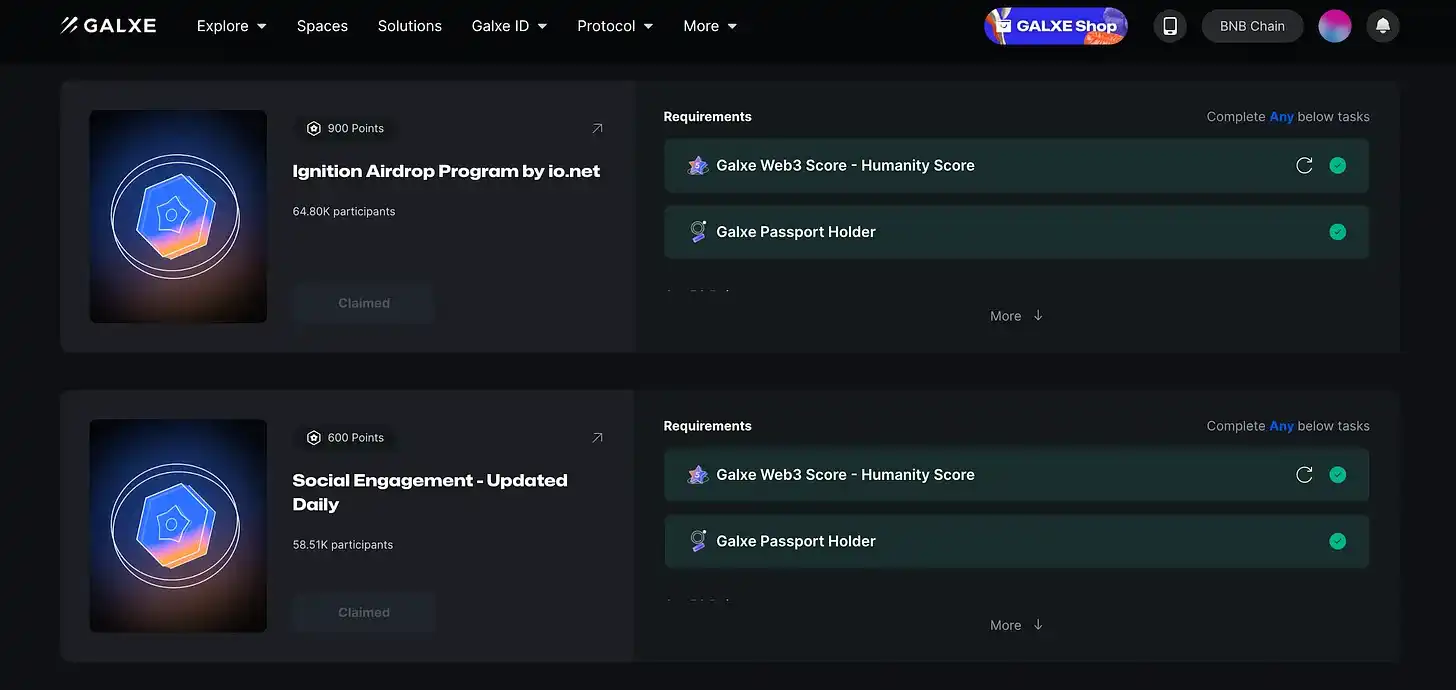Click Web3 Score star icon in Ignition card

(698, 166)
